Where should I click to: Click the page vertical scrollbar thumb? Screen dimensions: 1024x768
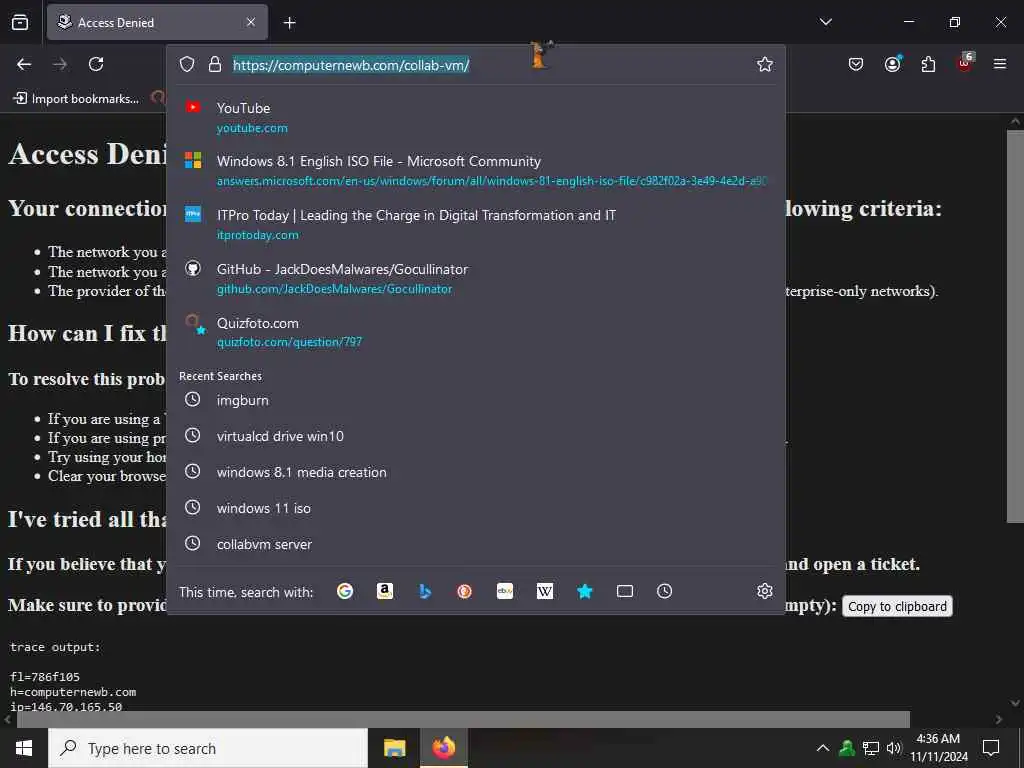pos(1015,325)
